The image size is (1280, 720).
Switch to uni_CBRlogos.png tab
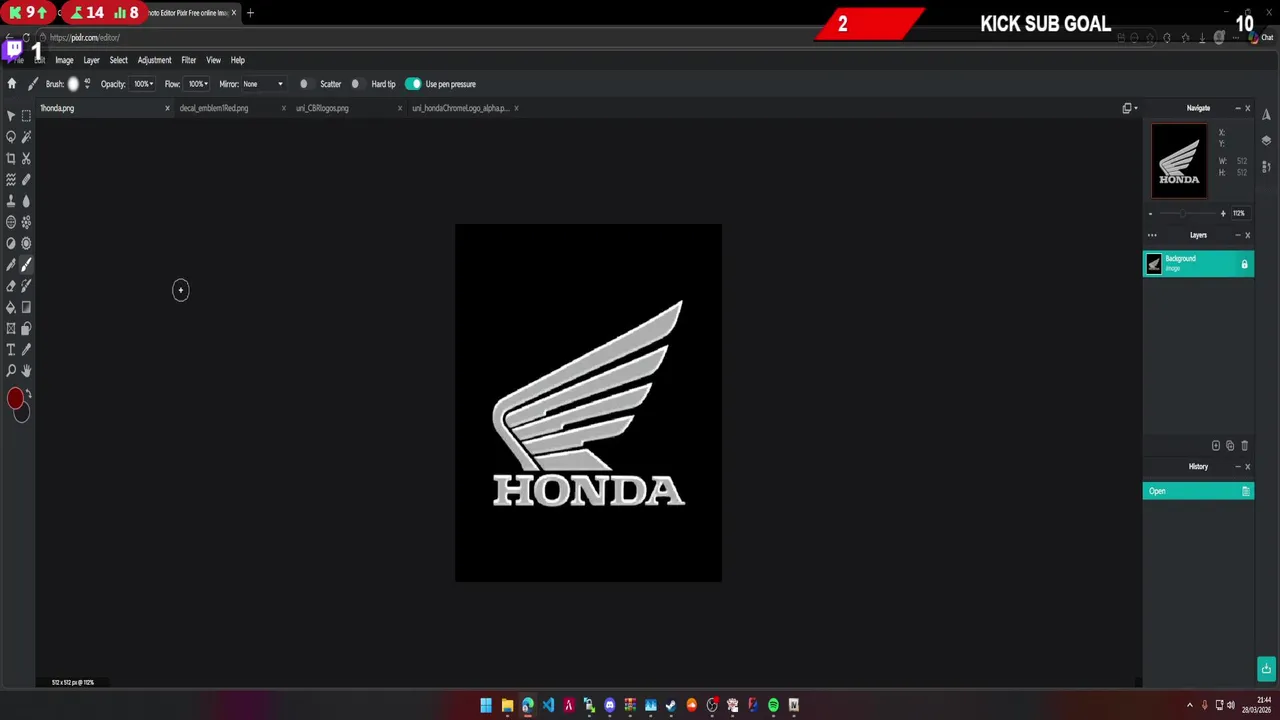(322, 108)
